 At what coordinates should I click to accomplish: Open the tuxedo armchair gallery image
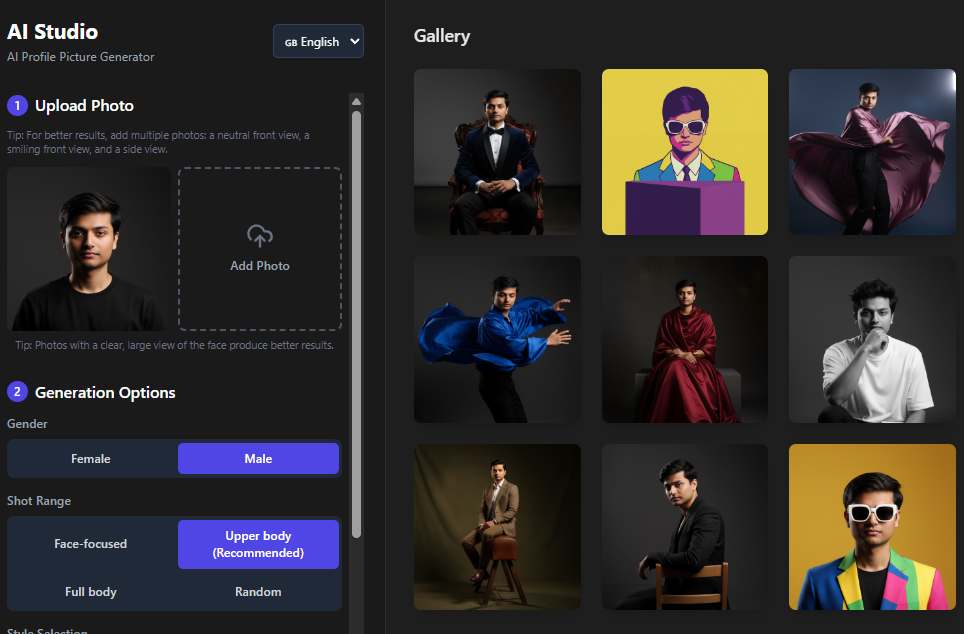pyautogui.click(x=497, y=152)
